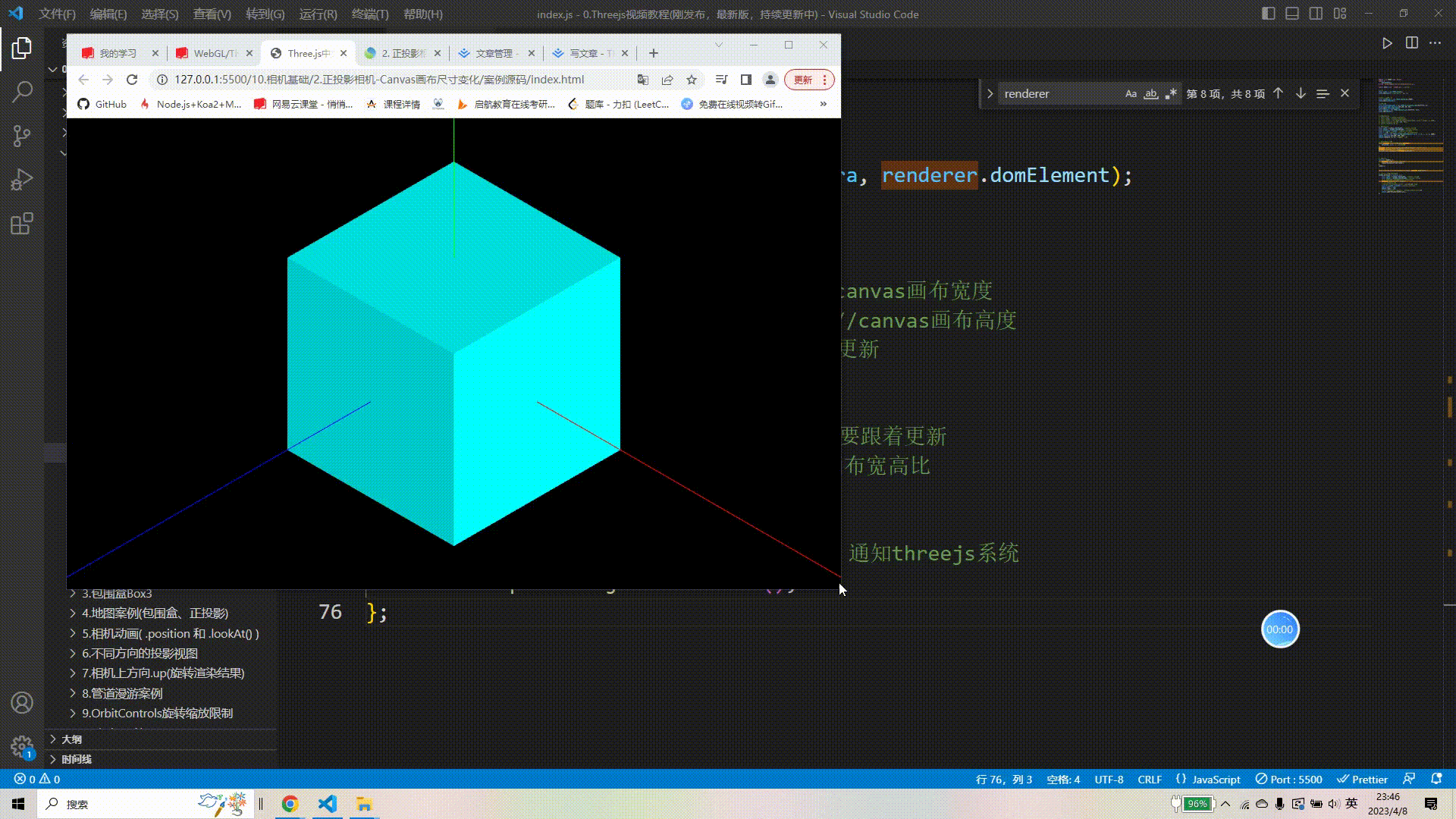
Task: Open the Explorer icon in the activity bar
Action: click(x=20, y=47)
